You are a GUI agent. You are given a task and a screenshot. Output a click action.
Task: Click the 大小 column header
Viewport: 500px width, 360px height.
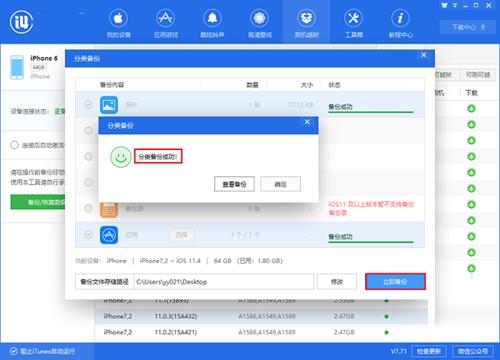tap(307, 85)
